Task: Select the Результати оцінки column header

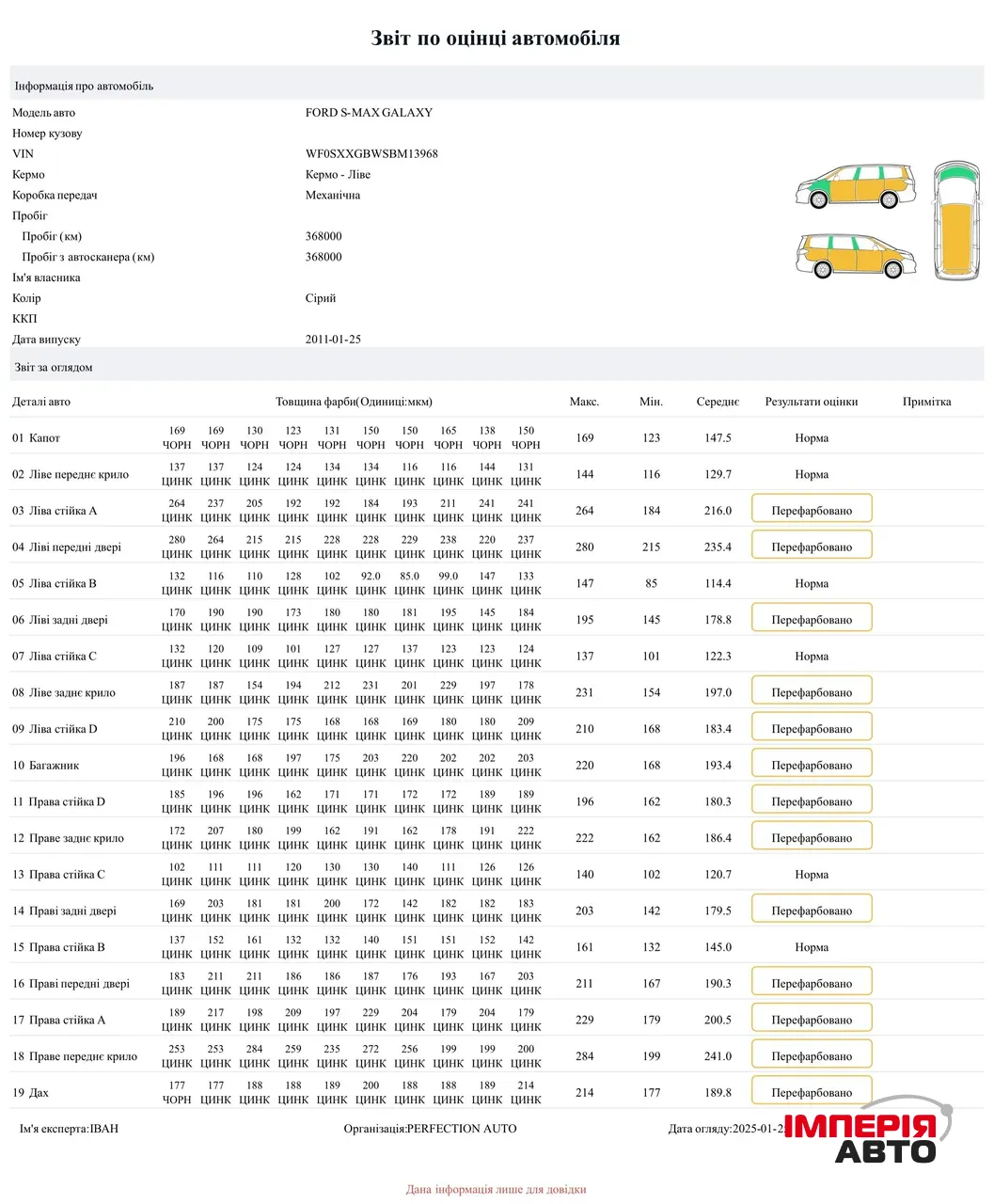Action: click(x=811, y=401)
